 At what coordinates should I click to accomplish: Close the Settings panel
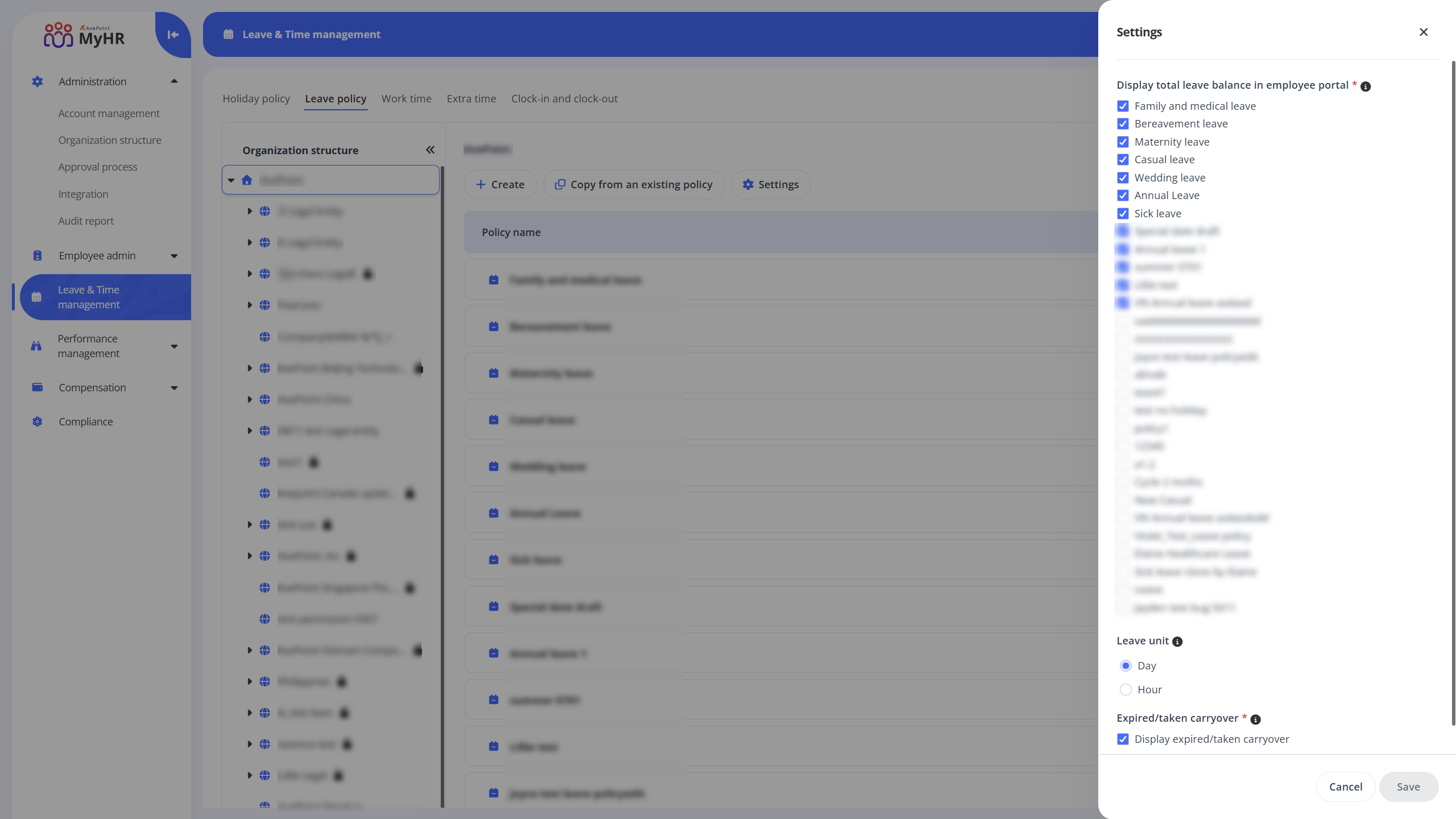pyautogui.click(x=1424, y=32)
